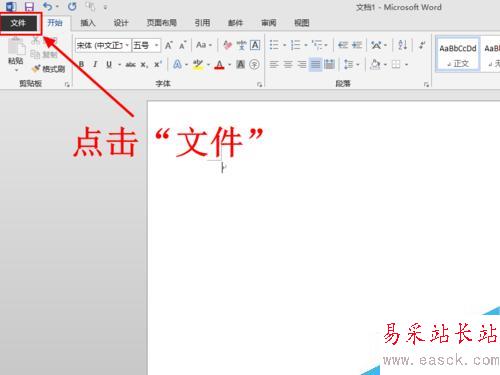Click the Redo icon in quick access toolbar
The width and height of the screenshot is (500, 375).
tap(72, 6)
